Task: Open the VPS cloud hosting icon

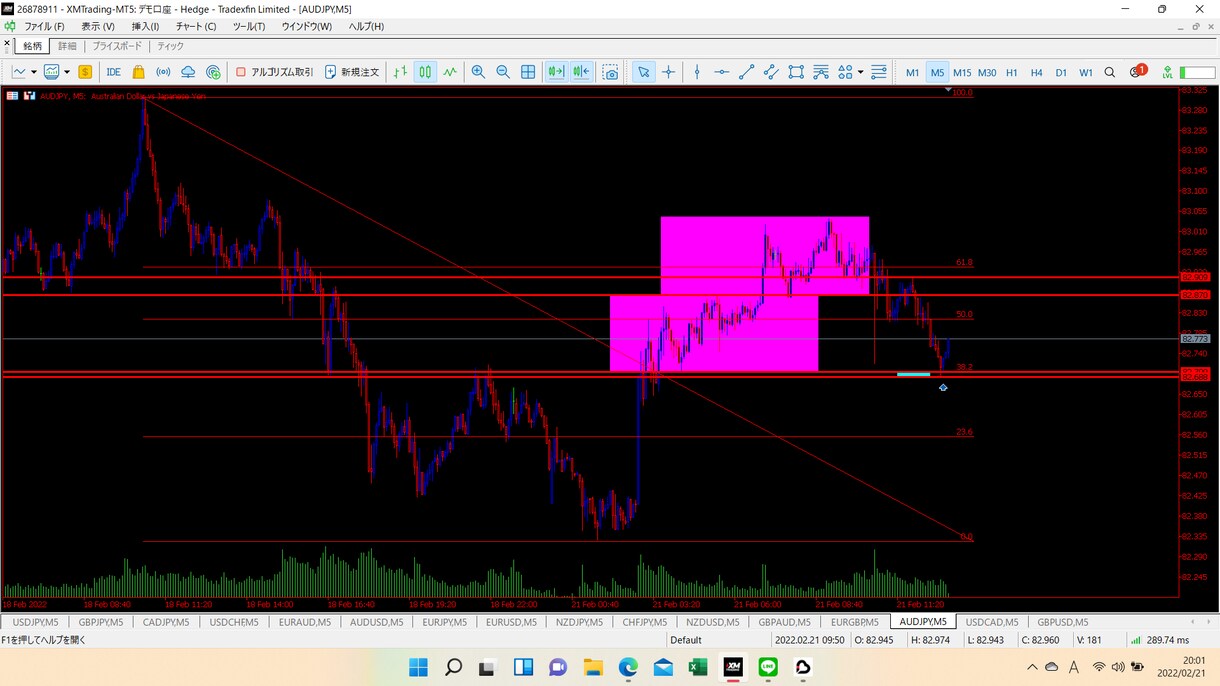Action: tap(188, 72)
